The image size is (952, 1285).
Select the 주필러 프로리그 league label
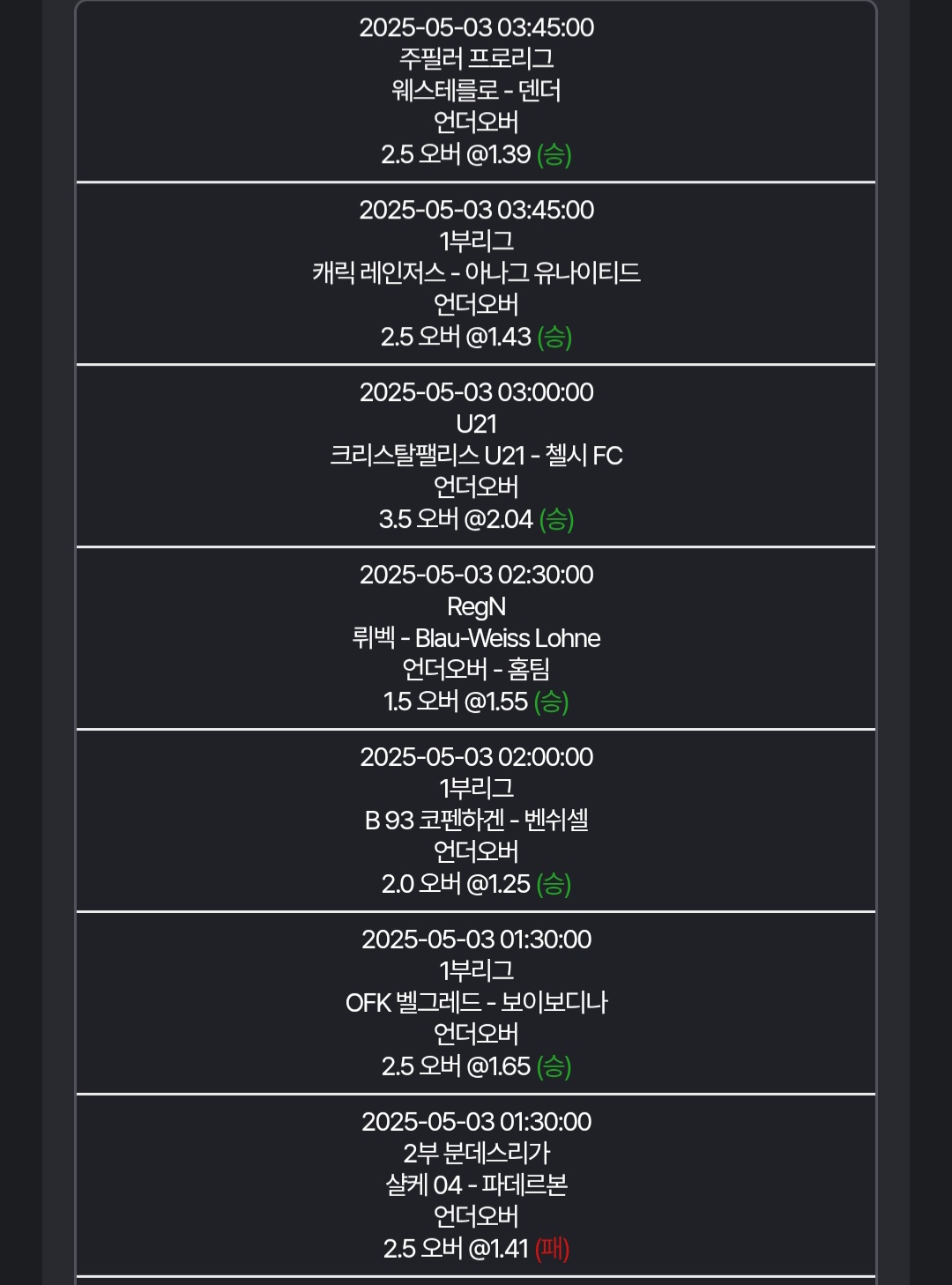click(476, 59)
